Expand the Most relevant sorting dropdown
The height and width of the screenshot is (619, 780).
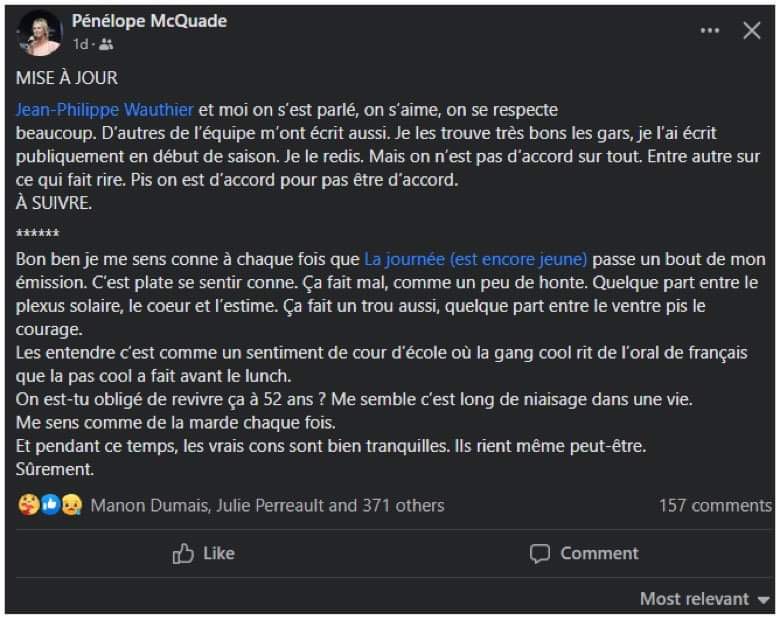[705, 599]
